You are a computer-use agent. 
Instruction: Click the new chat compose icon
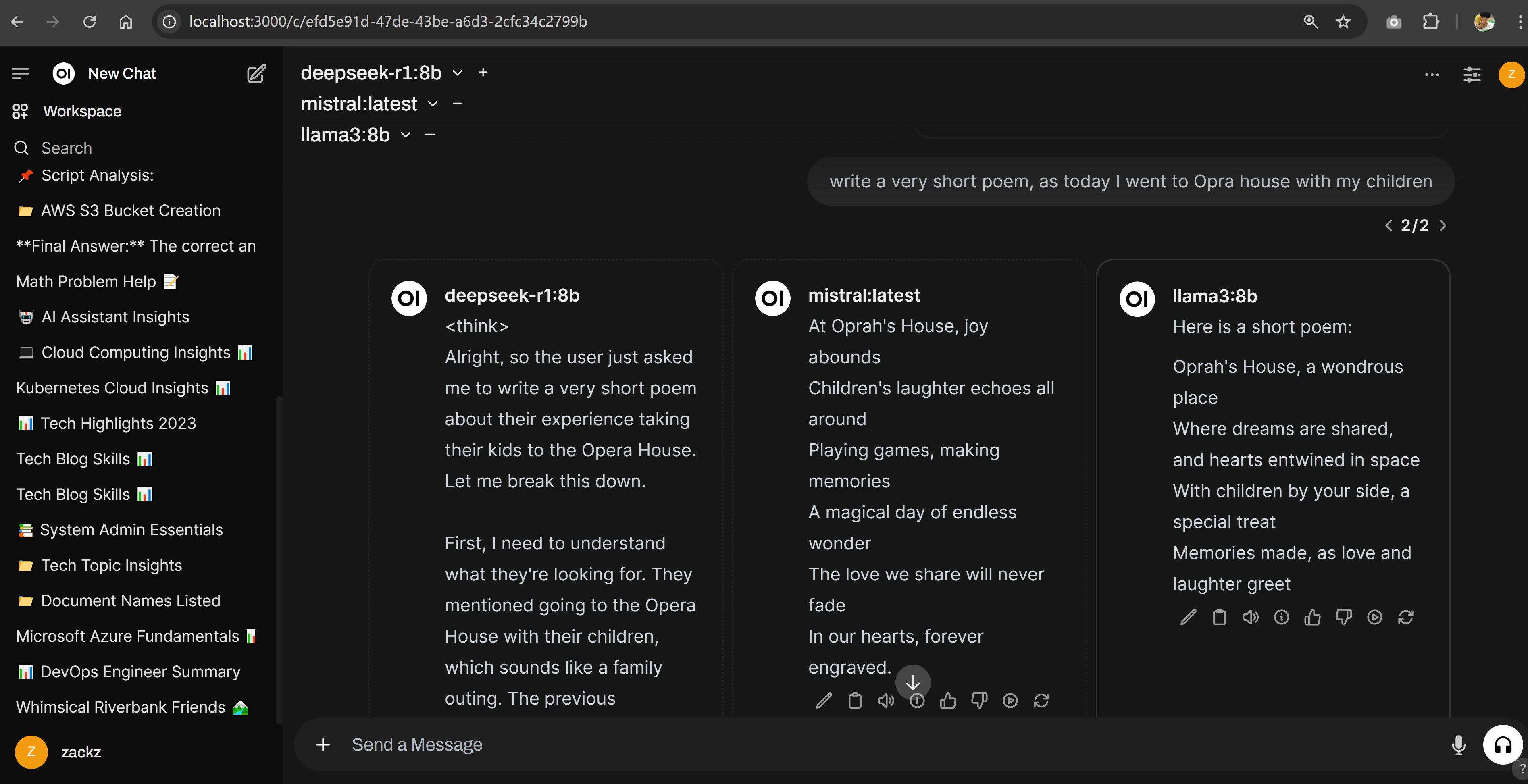(x=256, y=73)
